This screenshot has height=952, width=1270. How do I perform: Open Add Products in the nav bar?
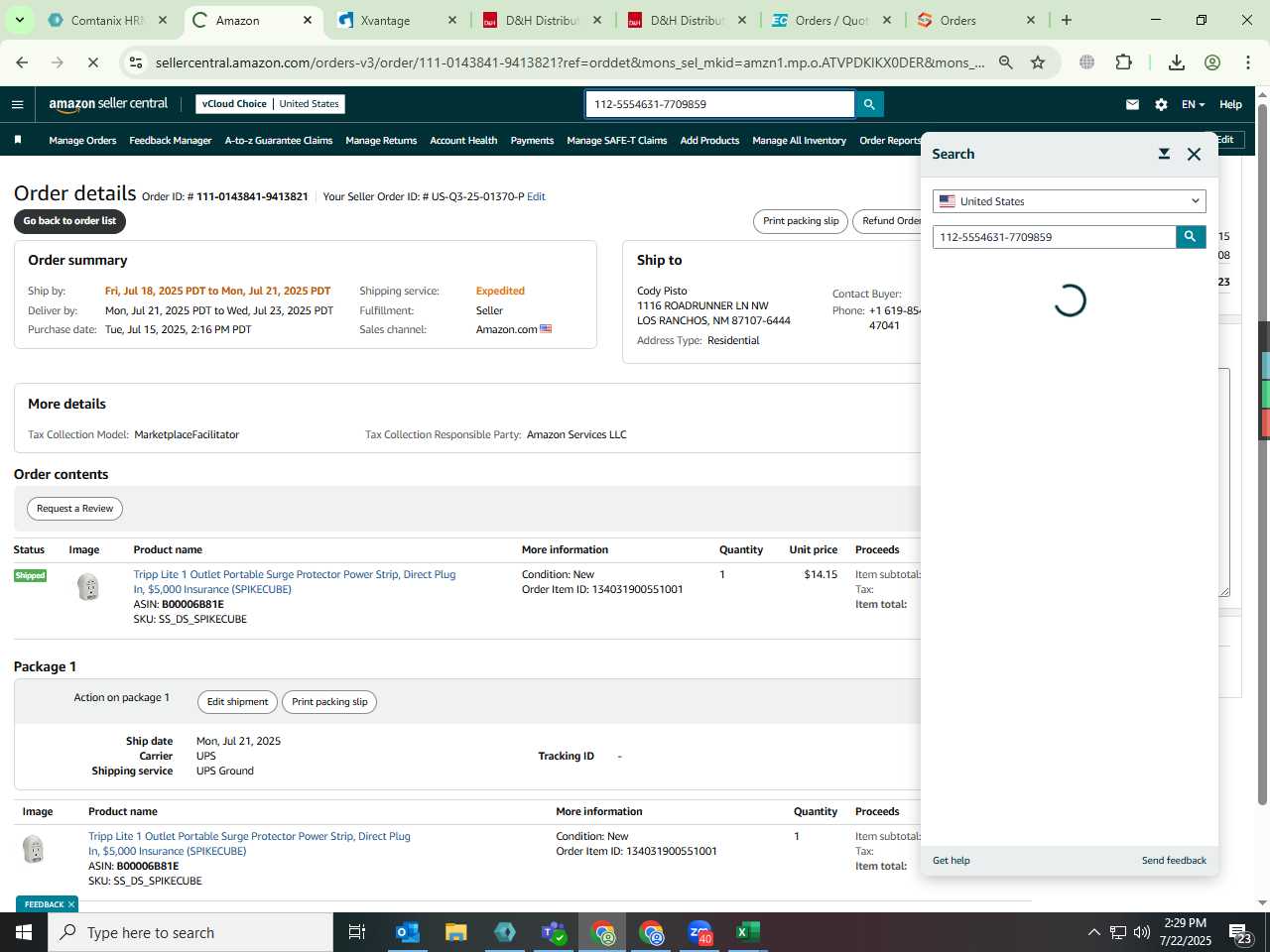coord(709,141)
